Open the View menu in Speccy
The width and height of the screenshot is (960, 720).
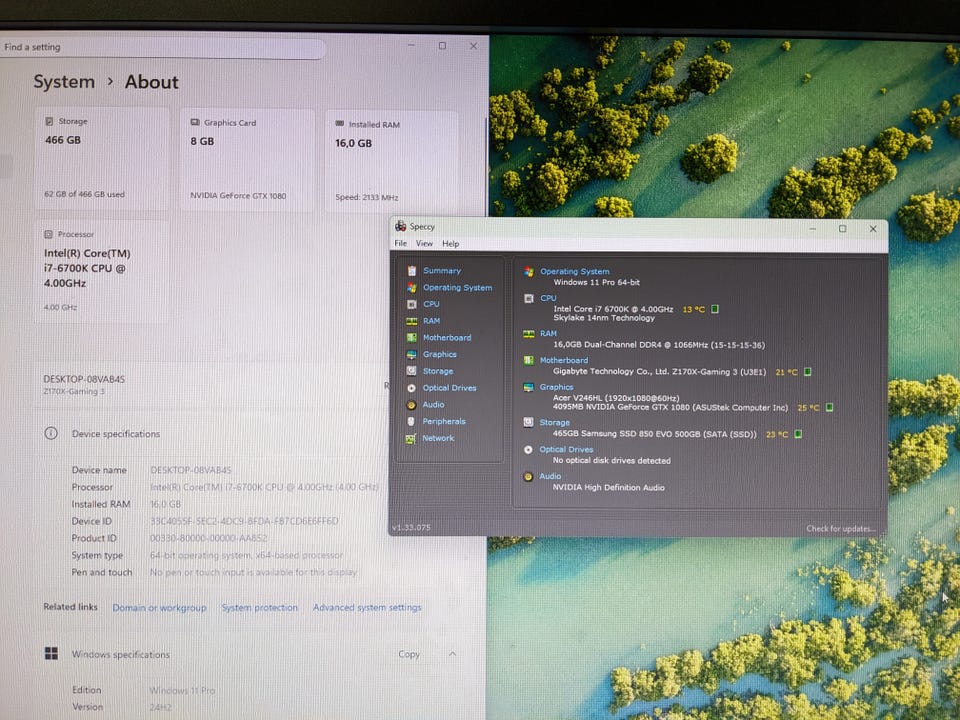click(x=424, y=243)
